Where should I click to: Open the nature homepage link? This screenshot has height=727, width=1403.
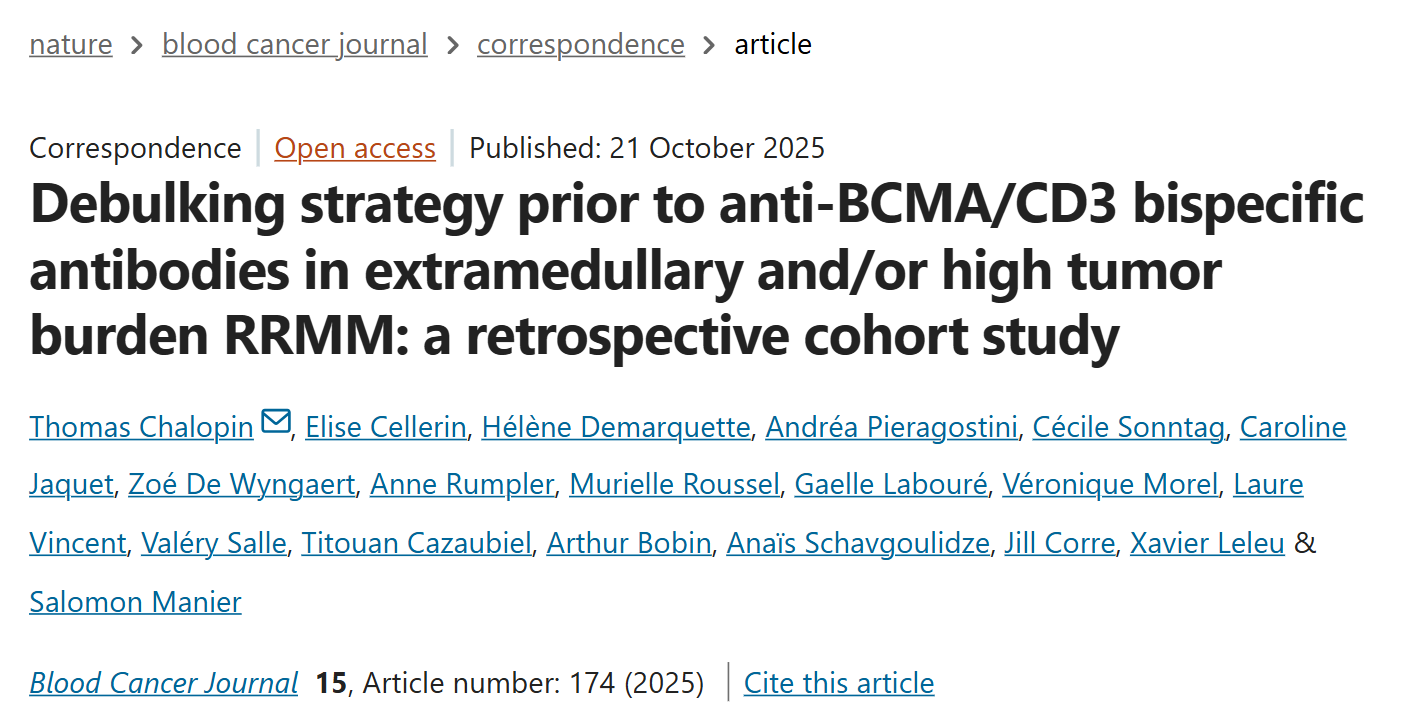pyautogui.click(x=70, y=44)
